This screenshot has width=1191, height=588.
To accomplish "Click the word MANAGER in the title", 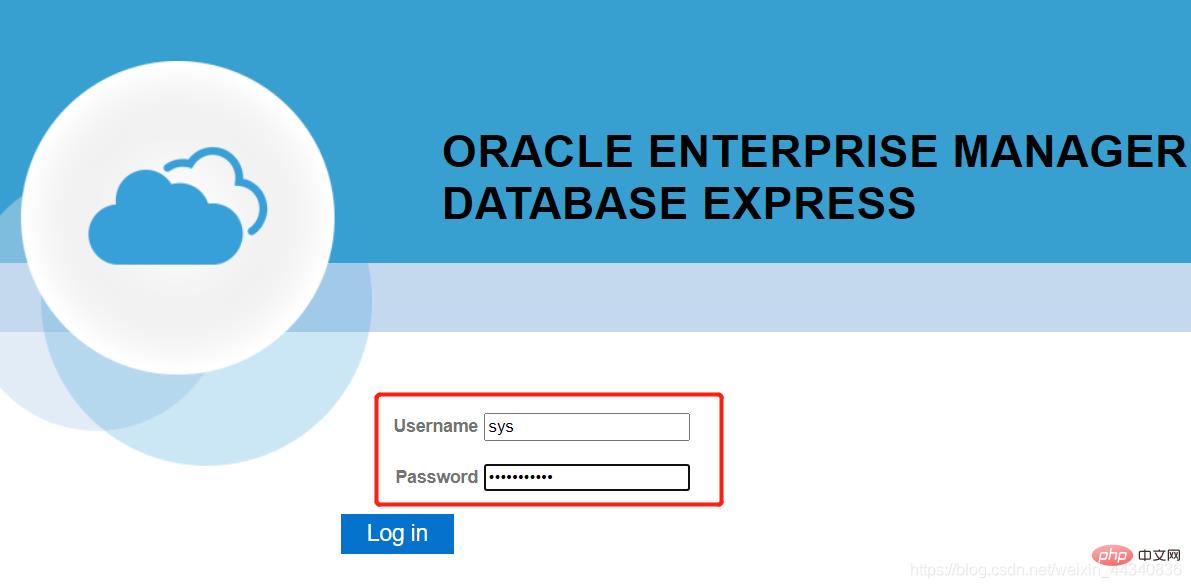I will point(1068,152).
